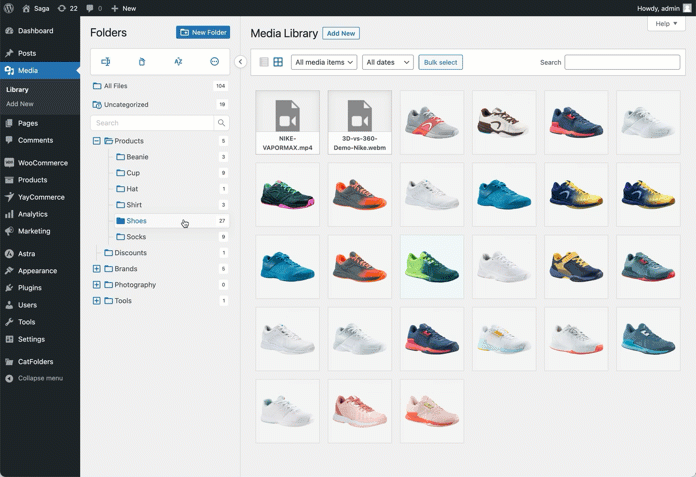Expand the Tools folder
Screen dimensions: 696x477
(96, 300)
